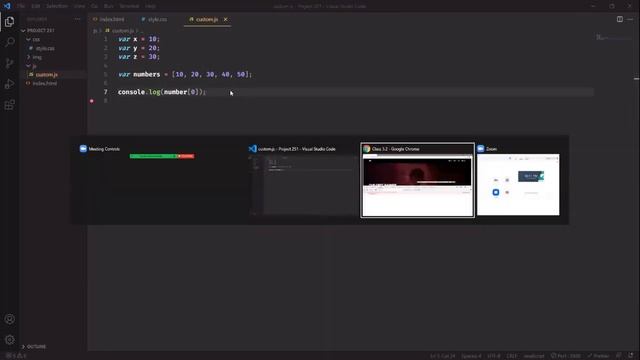The width and height of the screenshot is (640, 360).
Task: Click the Spaces: 4 indentation status item
Action: 471,356
